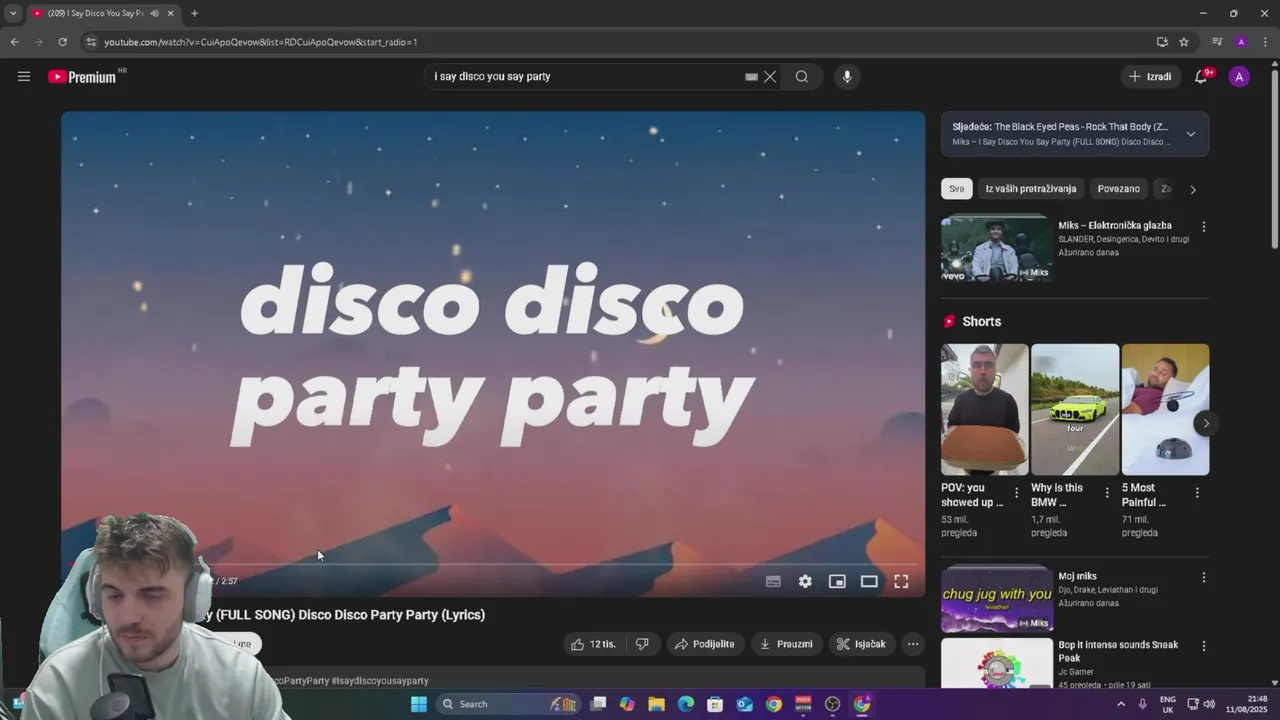
Task: Show next Shorts with the arrow
Action: pos(1206,423)
